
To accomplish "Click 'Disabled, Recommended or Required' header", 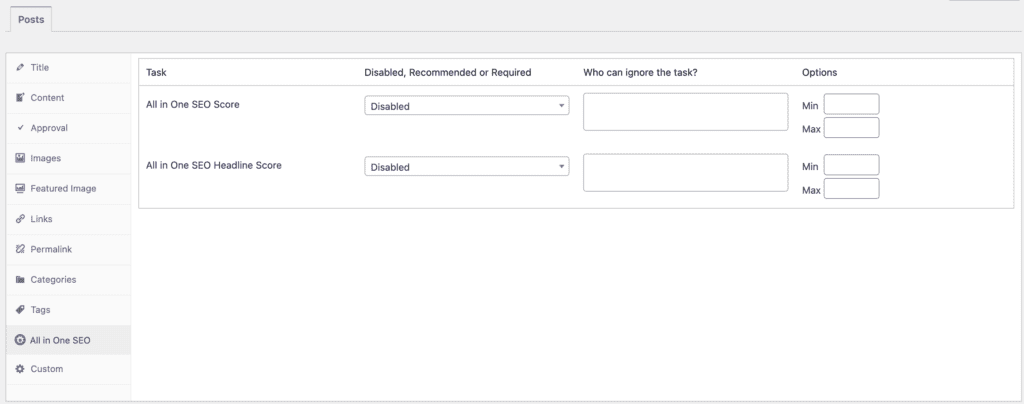I will (447, 72).
